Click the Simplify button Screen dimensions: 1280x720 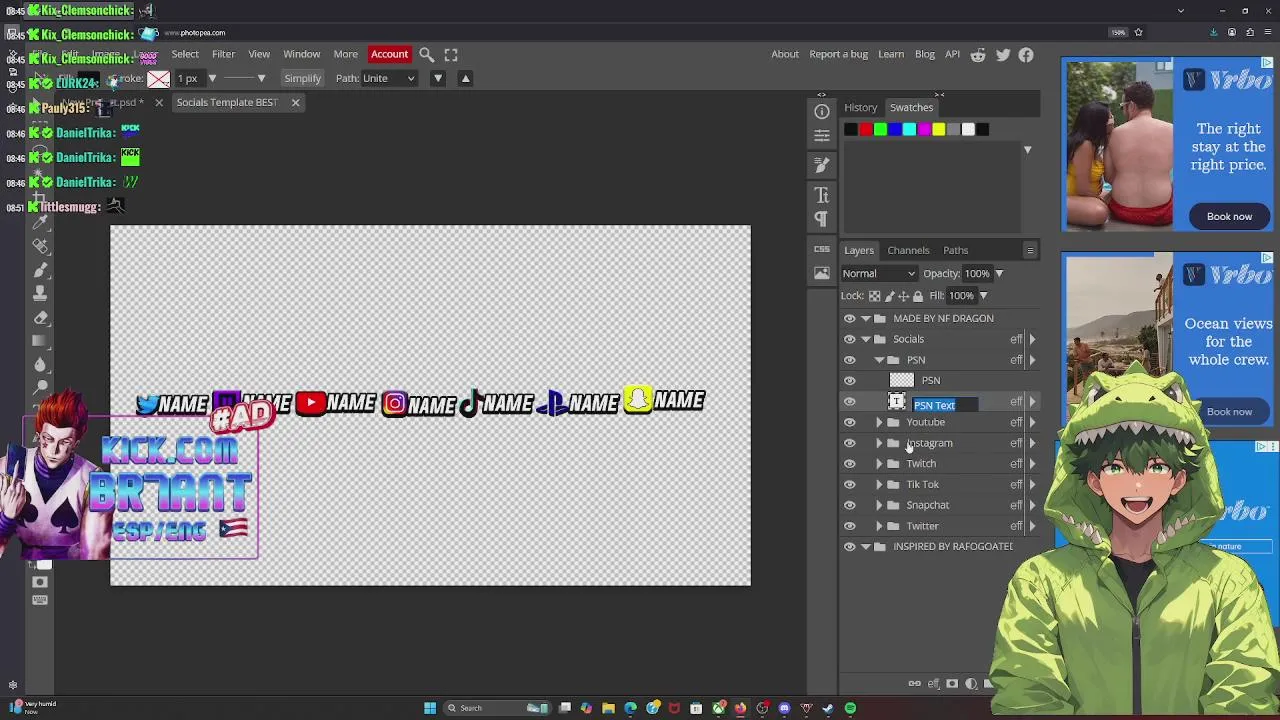click(302, 78)
